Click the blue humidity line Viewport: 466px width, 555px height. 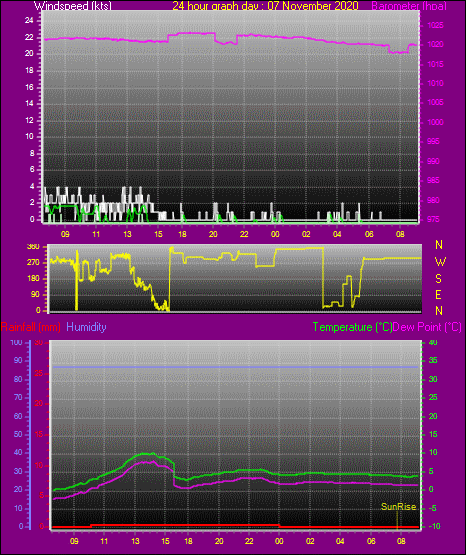[x=235, y=367]
